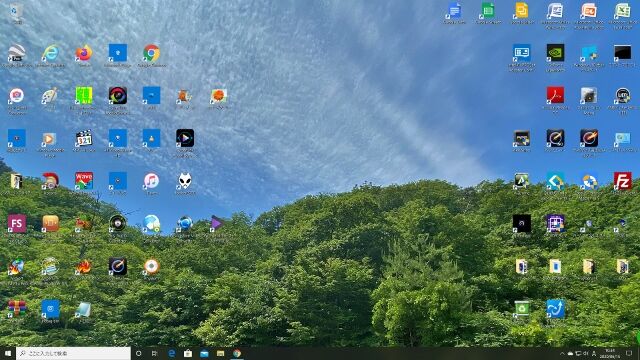Open the Media Player Classic 321 clapperboard icon
640x360 pixels.
[x=84, y=139]
